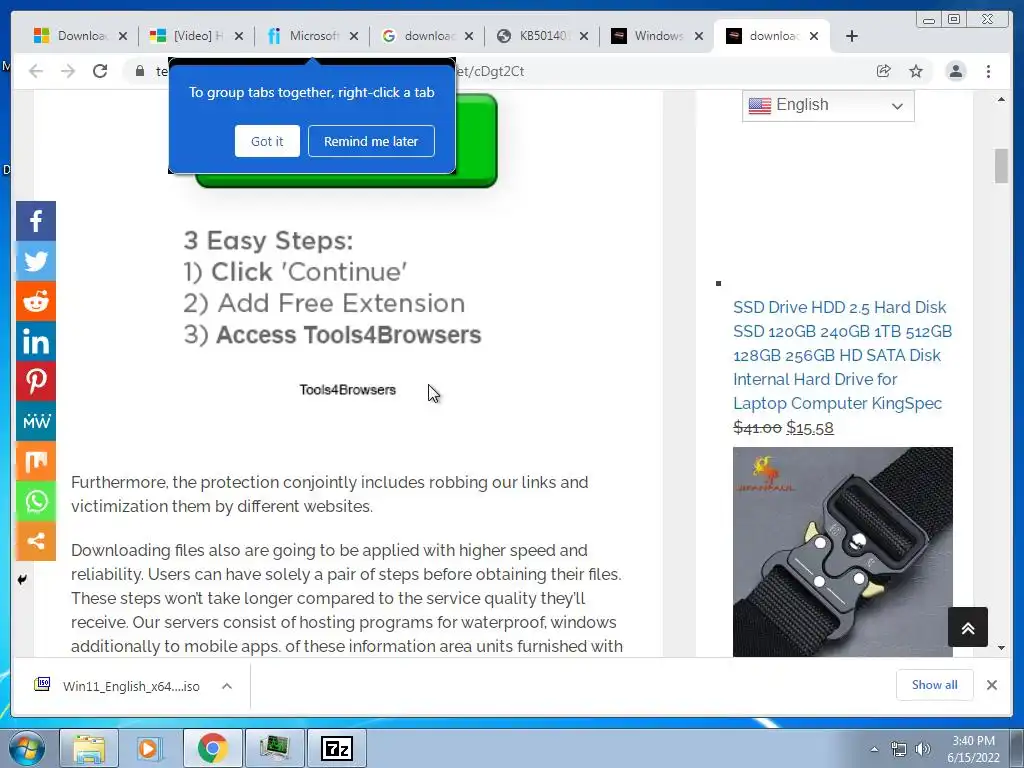Open SSD Drive HDD product link
The width and height of the screenshot is (1024, 768).
point(842,355)
